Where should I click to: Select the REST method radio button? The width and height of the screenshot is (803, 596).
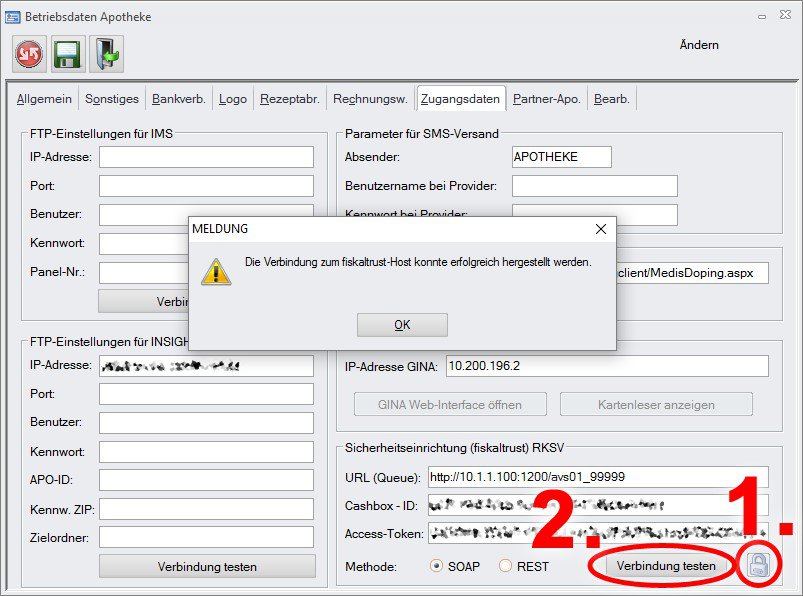[506, 566]
